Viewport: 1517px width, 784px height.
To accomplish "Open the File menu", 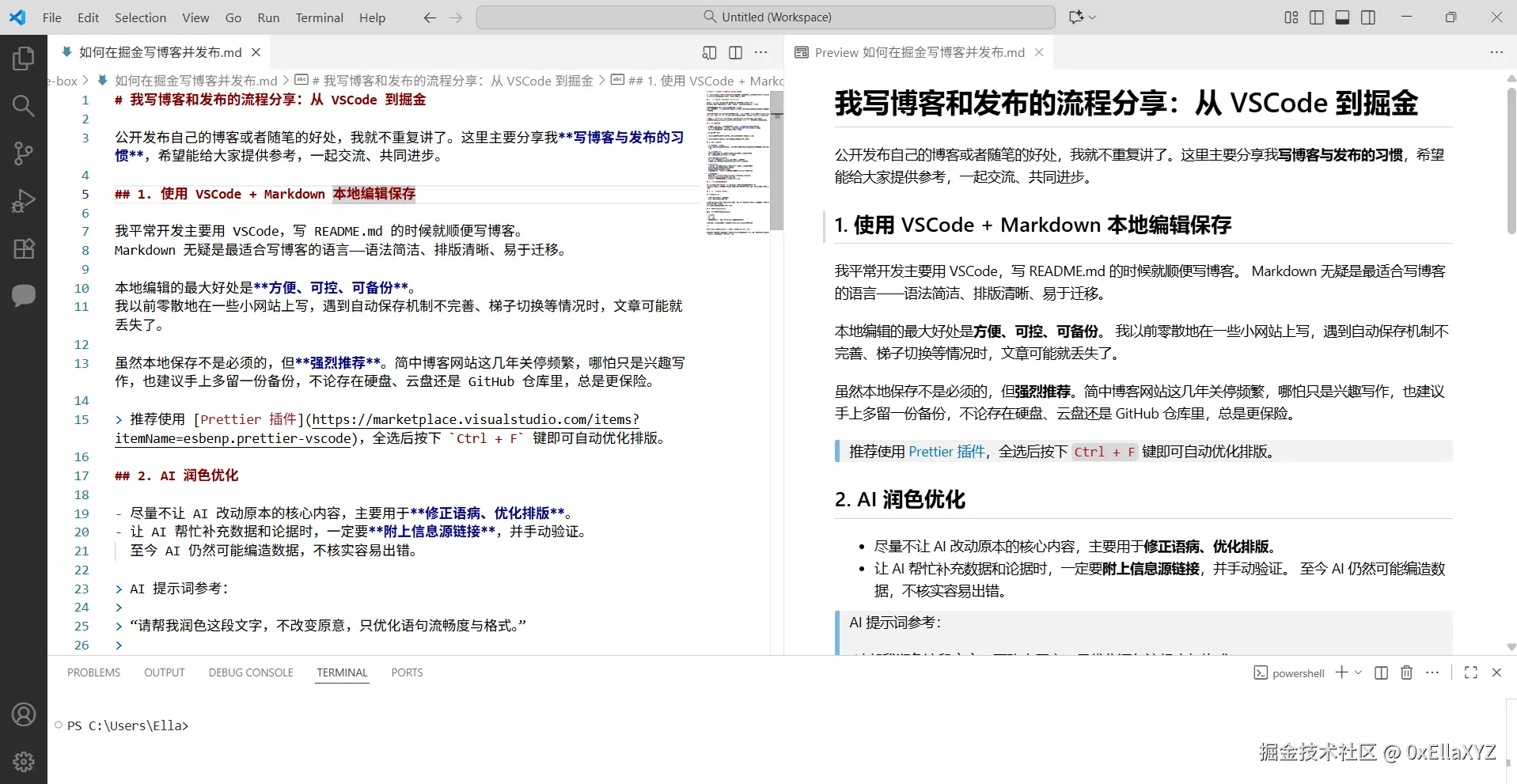I will (52, 17).
